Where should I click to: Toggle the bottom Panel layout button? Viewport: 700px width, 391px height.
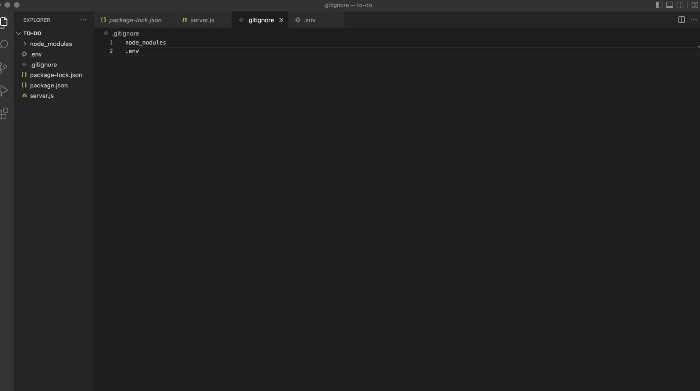[669, 5]
